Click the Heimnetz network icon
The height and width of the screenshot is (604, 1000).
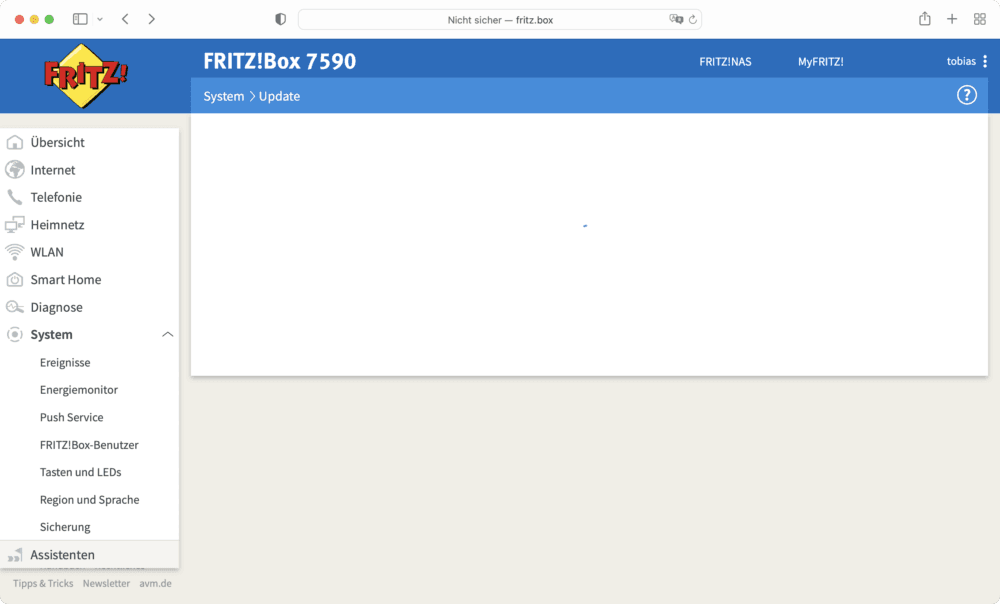pyautogui.click(x=15, y=225)
